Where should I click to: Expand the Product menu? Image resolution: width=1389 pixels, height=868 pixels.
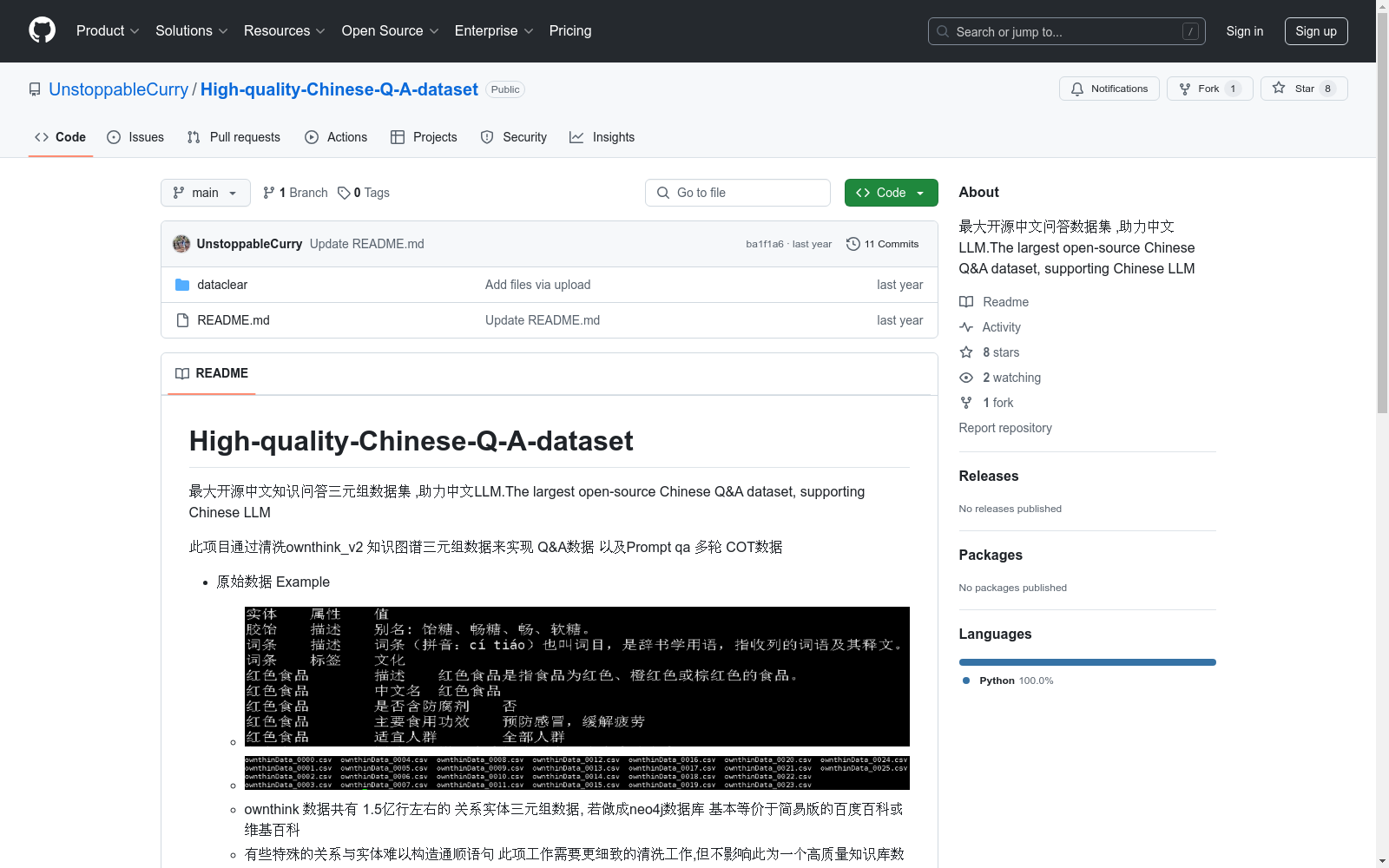coord(108,30)
